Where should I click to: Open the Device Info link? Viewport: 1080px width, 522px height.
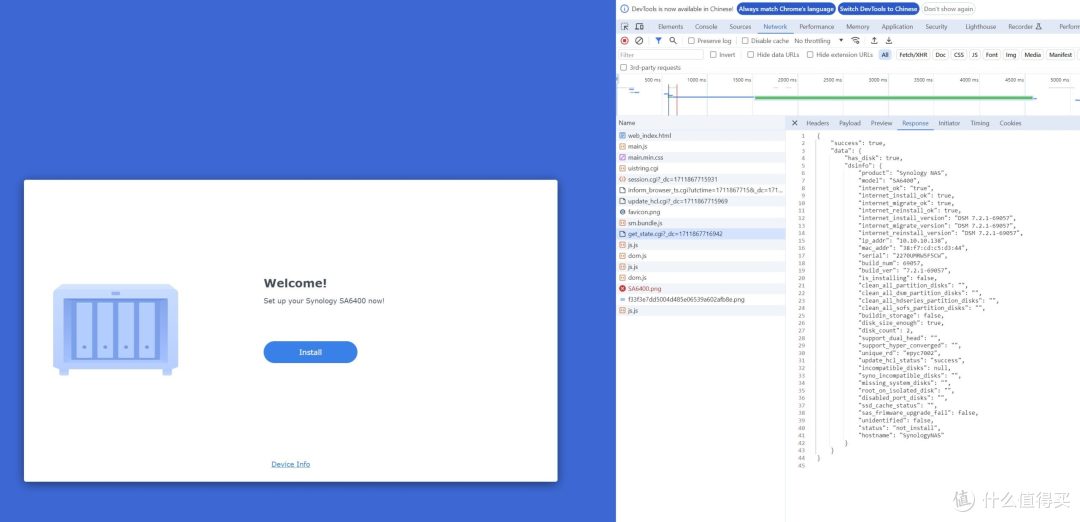coord(291,464)
